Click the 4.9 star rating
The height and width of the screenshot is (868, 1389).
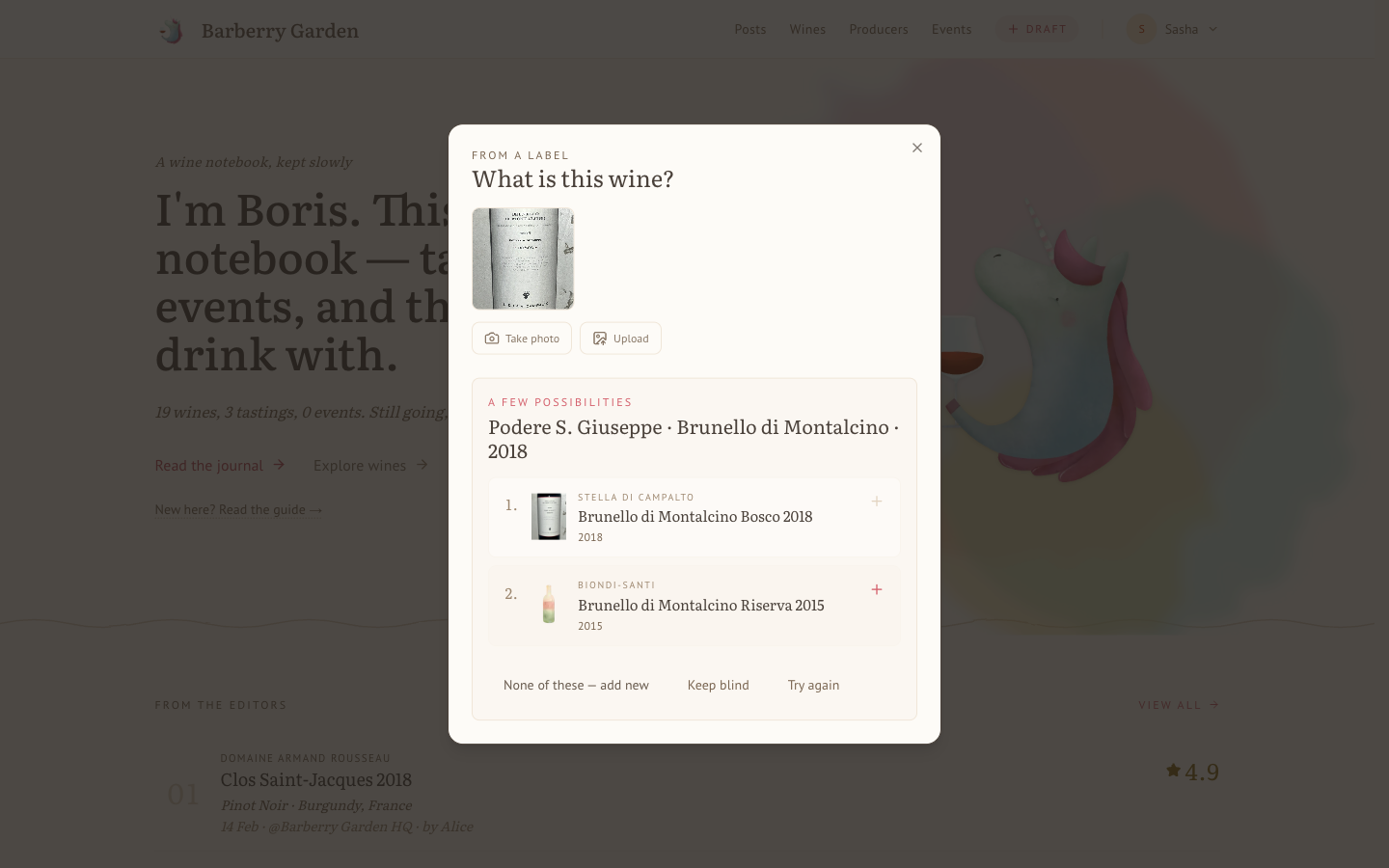pos(1192,772)
